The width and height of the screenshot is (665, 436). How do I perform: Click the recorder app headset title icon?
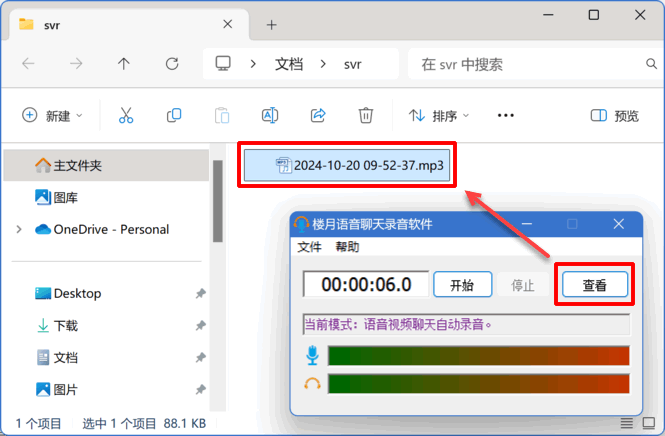click(x=301, y=224)
